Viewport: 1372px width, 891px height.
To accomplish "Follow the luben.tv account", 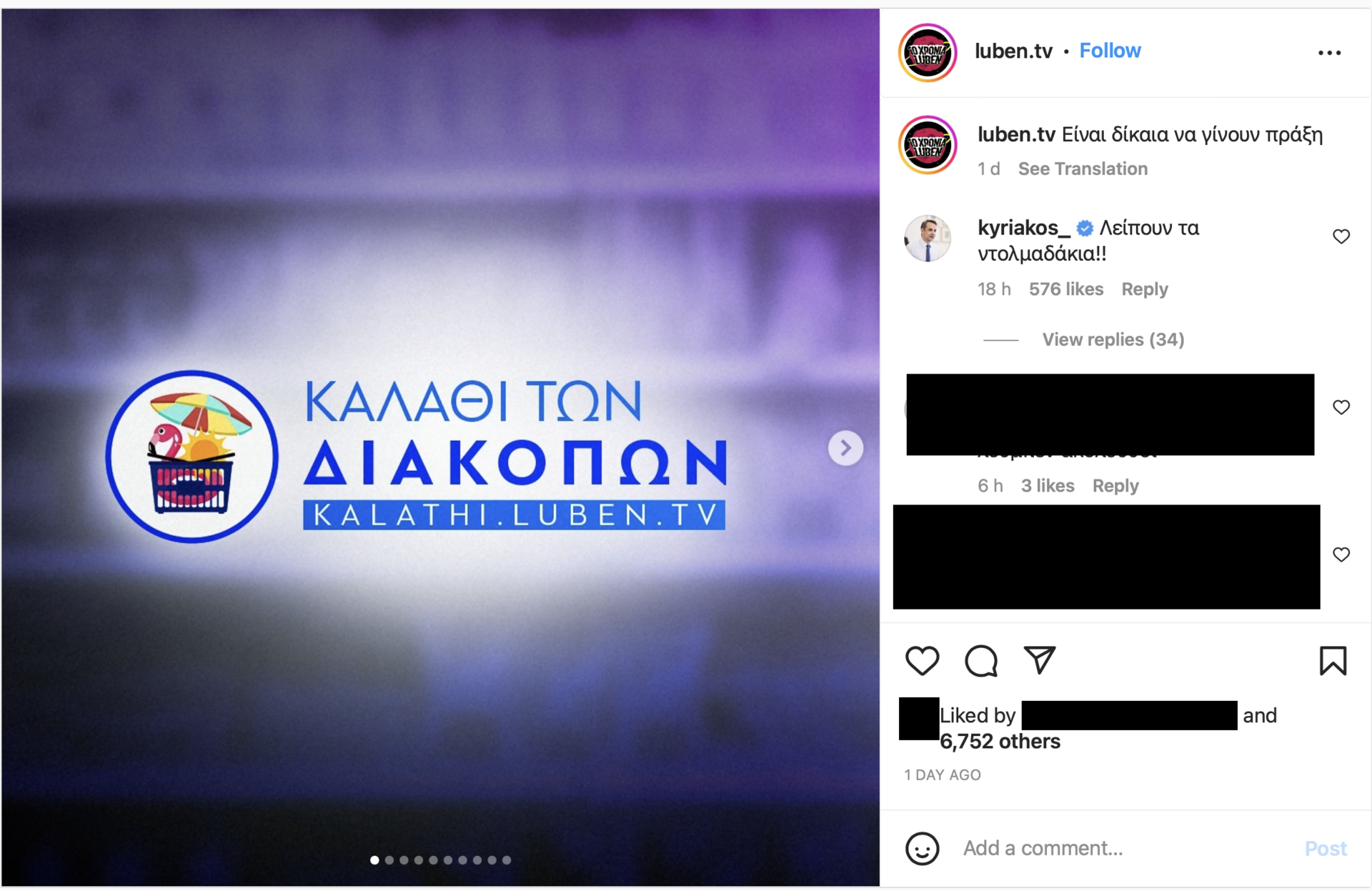I will (x=1110, y=51).
